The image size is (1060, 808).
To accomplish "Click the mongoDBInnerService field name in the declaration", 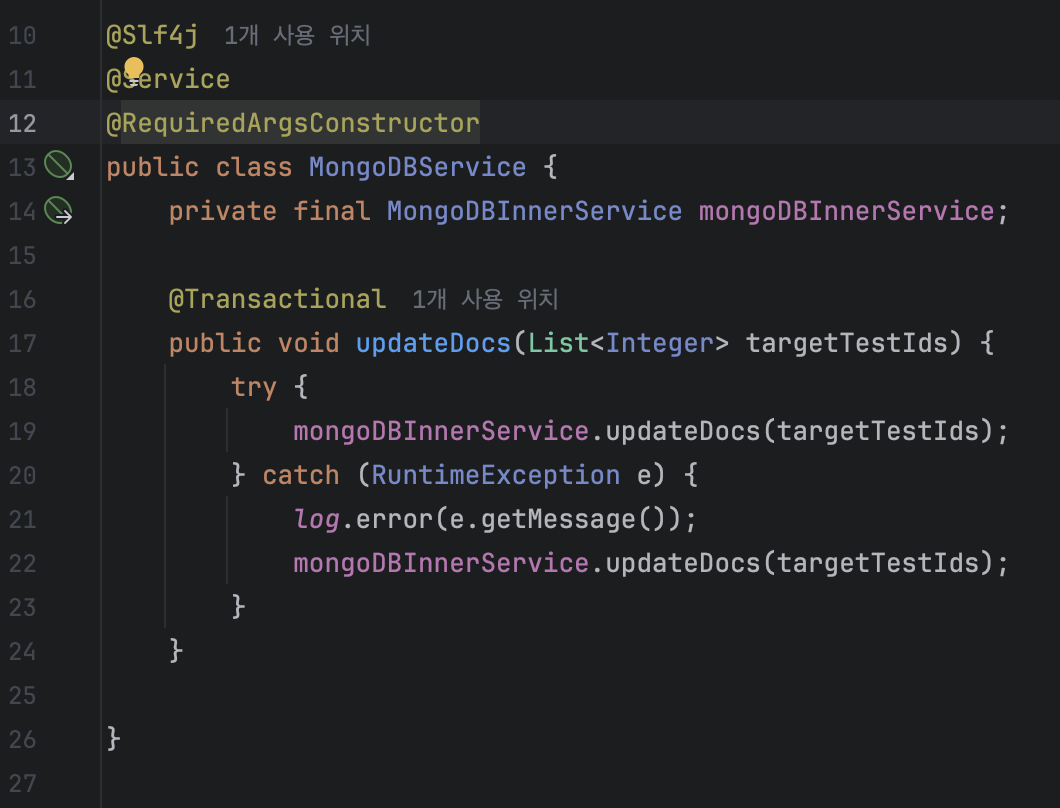I will (846, 211).
